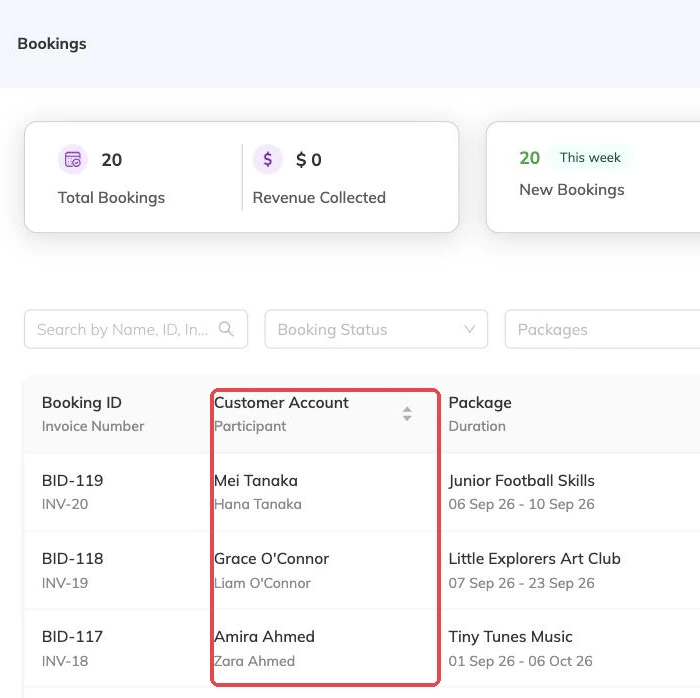Click the Revenue Collected dollar icon

click(267, 159)
